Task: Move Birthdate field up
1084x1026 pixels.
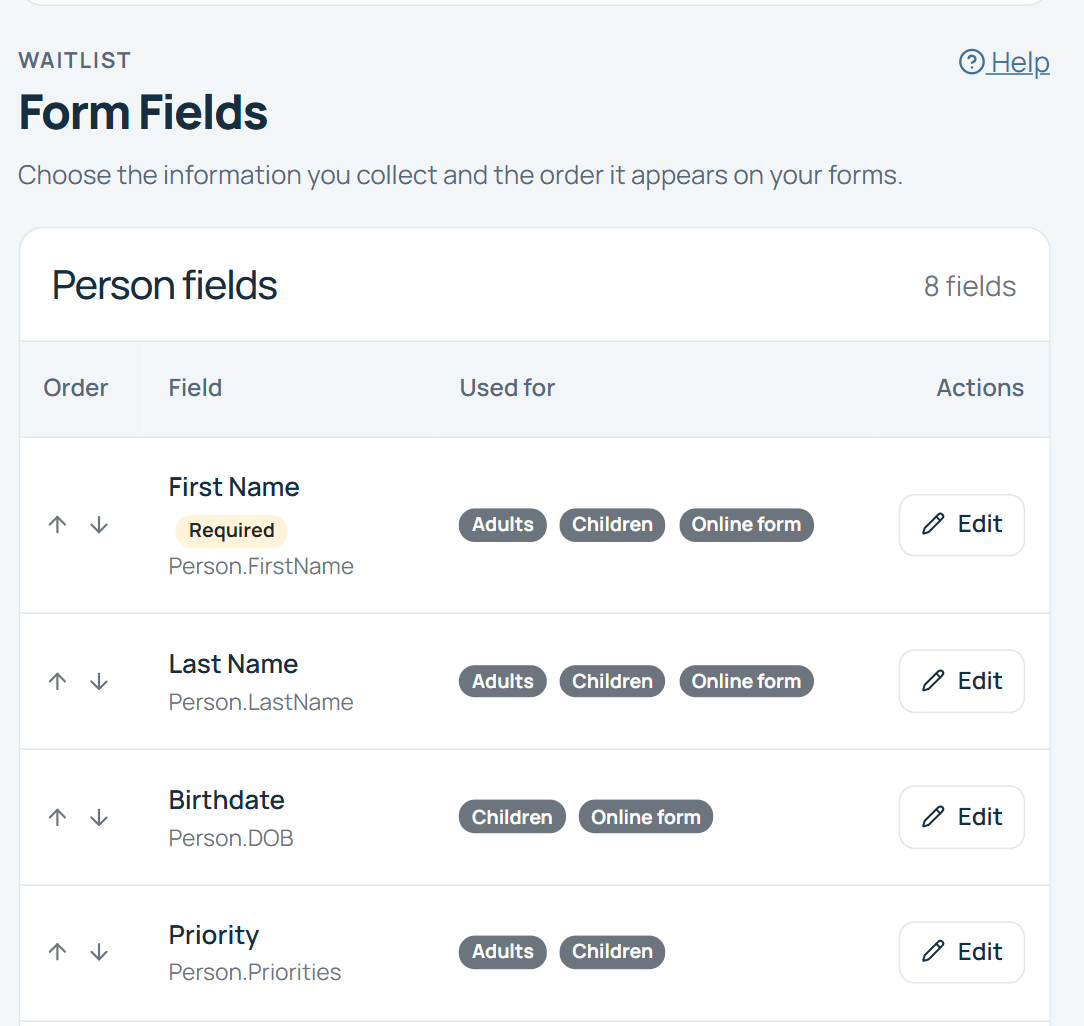Action: tap(57, 817)
